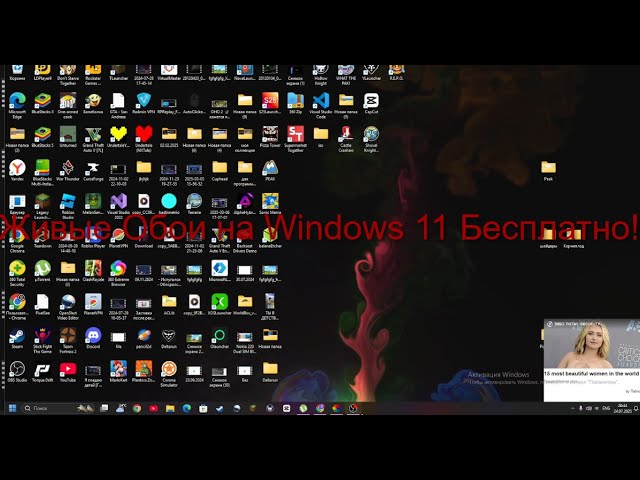Select Deltarun folder in bottom row

pos(270,372)
